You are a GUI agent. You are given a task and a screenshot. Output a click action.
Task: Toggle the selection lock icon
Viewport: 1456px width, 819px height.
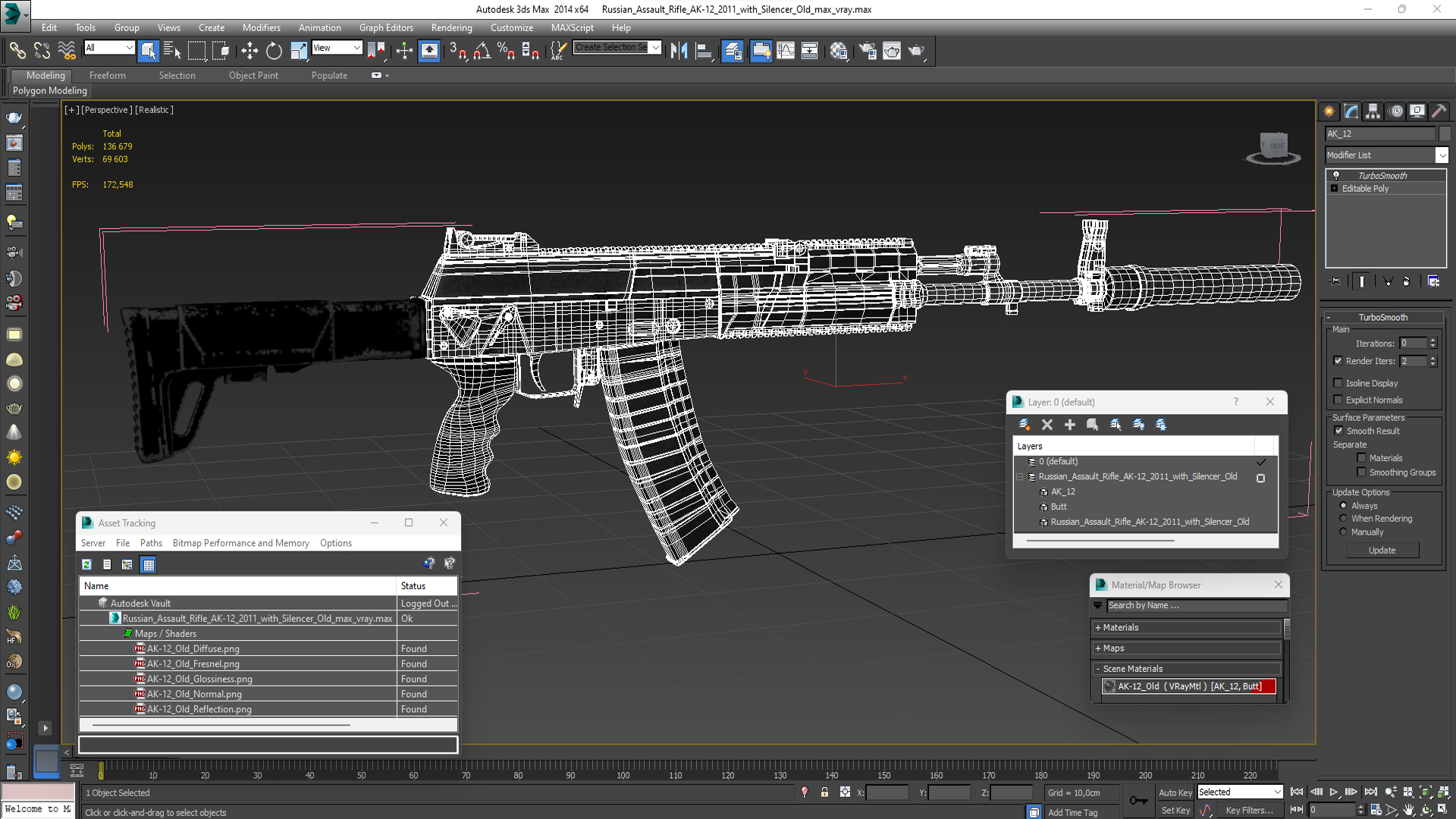[x=824, y=792]
